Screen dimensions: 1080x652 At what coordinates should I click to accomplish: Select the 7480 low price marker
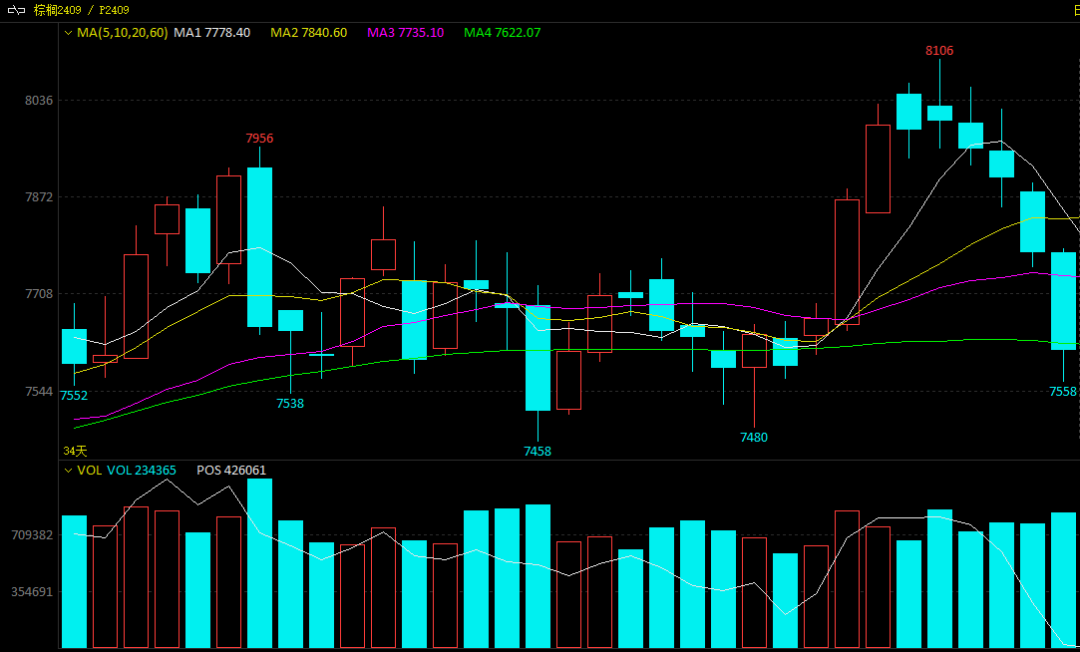[754, 437]
